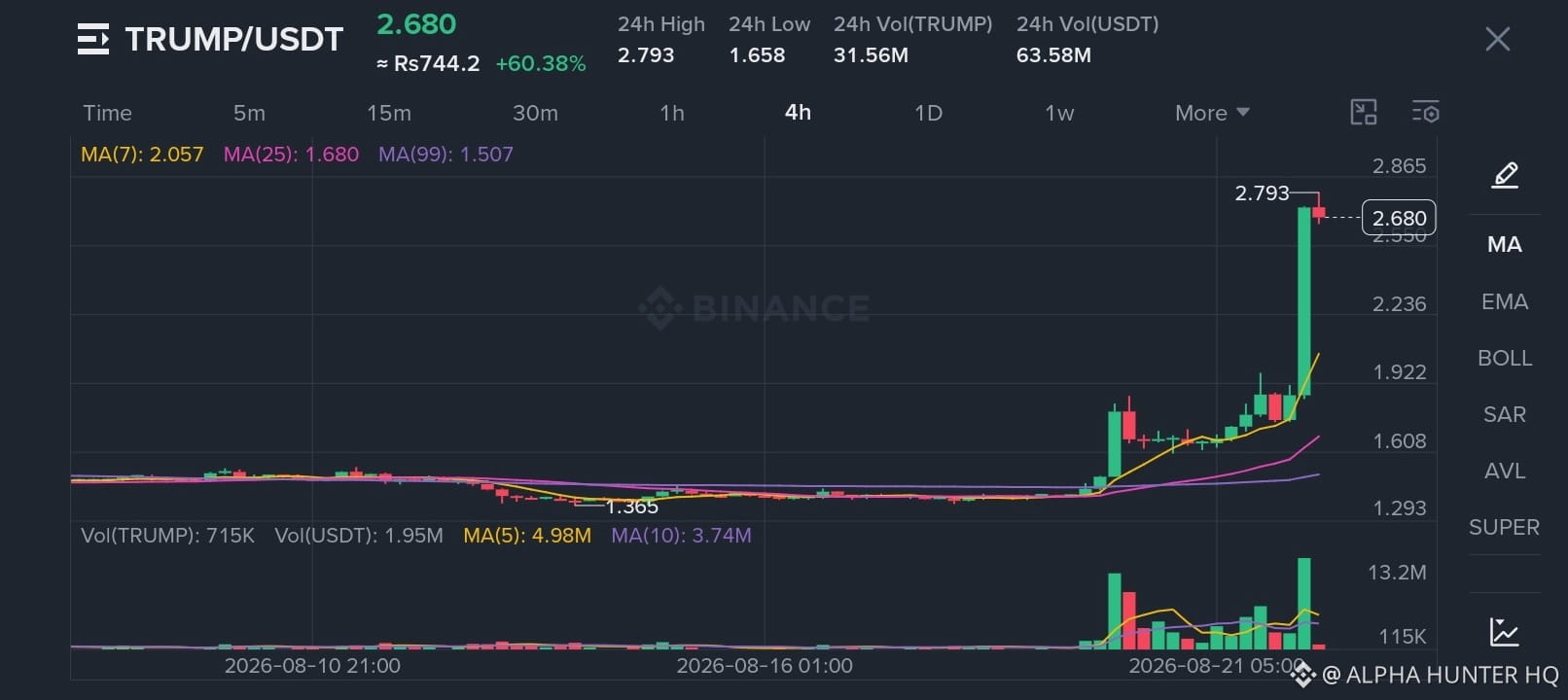Image resolution: width=1568 pixels, height=700 pixels.
Task: Select the 30m timeframe
Action: point(535,113)
